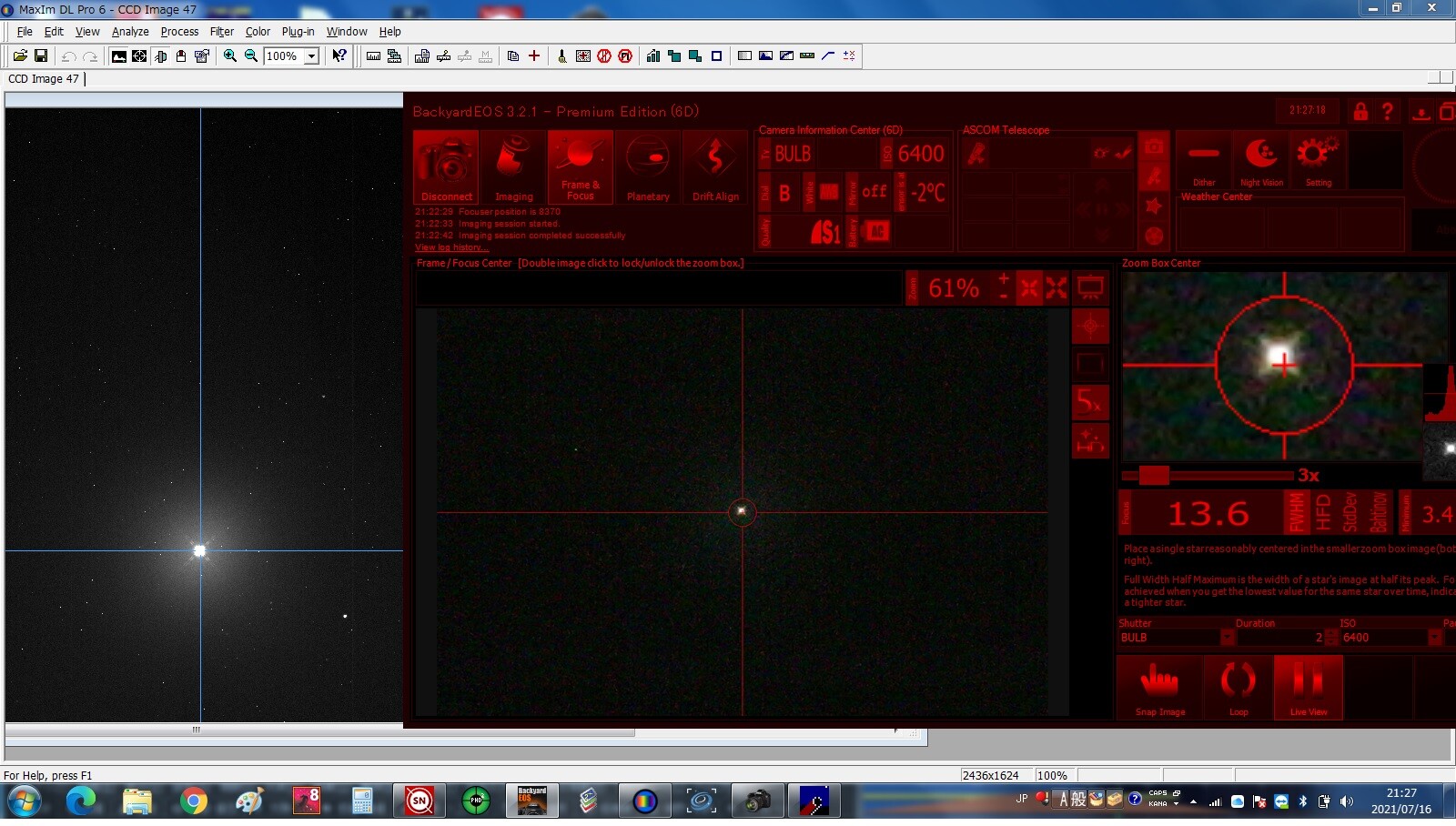The height and width of the screenshot is (826, 1456).
Task: Click the BULB shutter camera info readout
Action: tap(794, 154)
